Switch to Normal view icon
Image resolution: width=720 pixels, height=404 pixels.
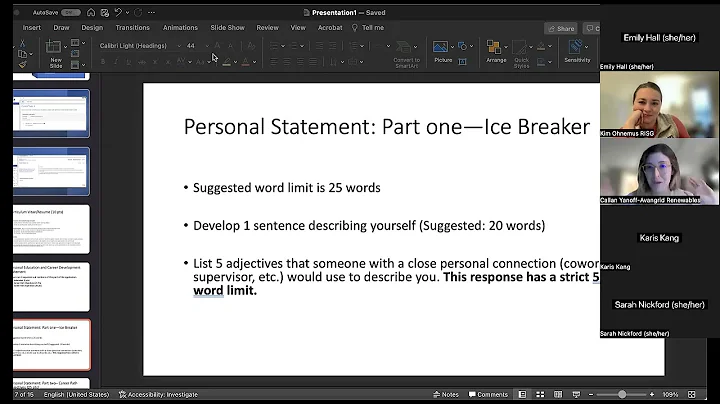point(522,394)
